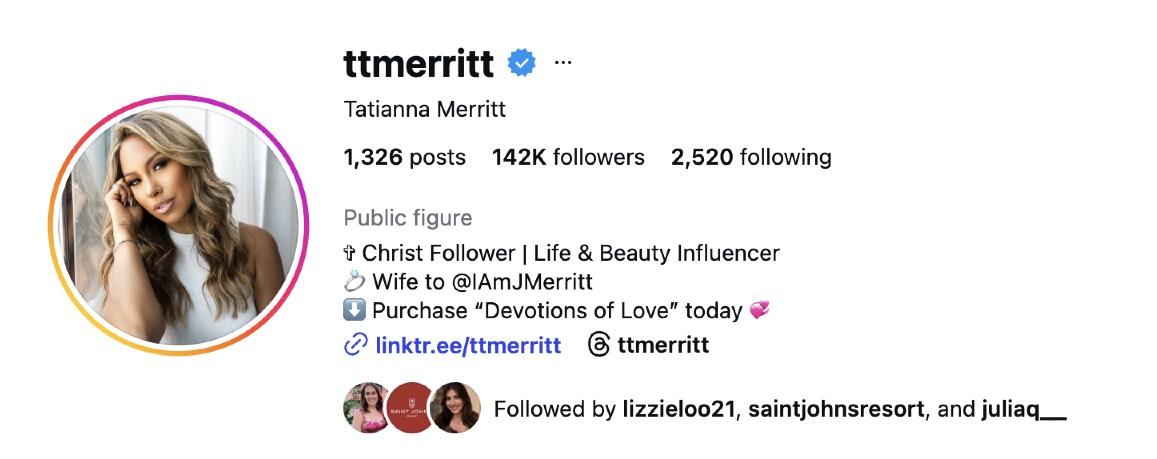Click the Public figure category label
Screen dimensions: 1157x459
[x=407, y=218]
